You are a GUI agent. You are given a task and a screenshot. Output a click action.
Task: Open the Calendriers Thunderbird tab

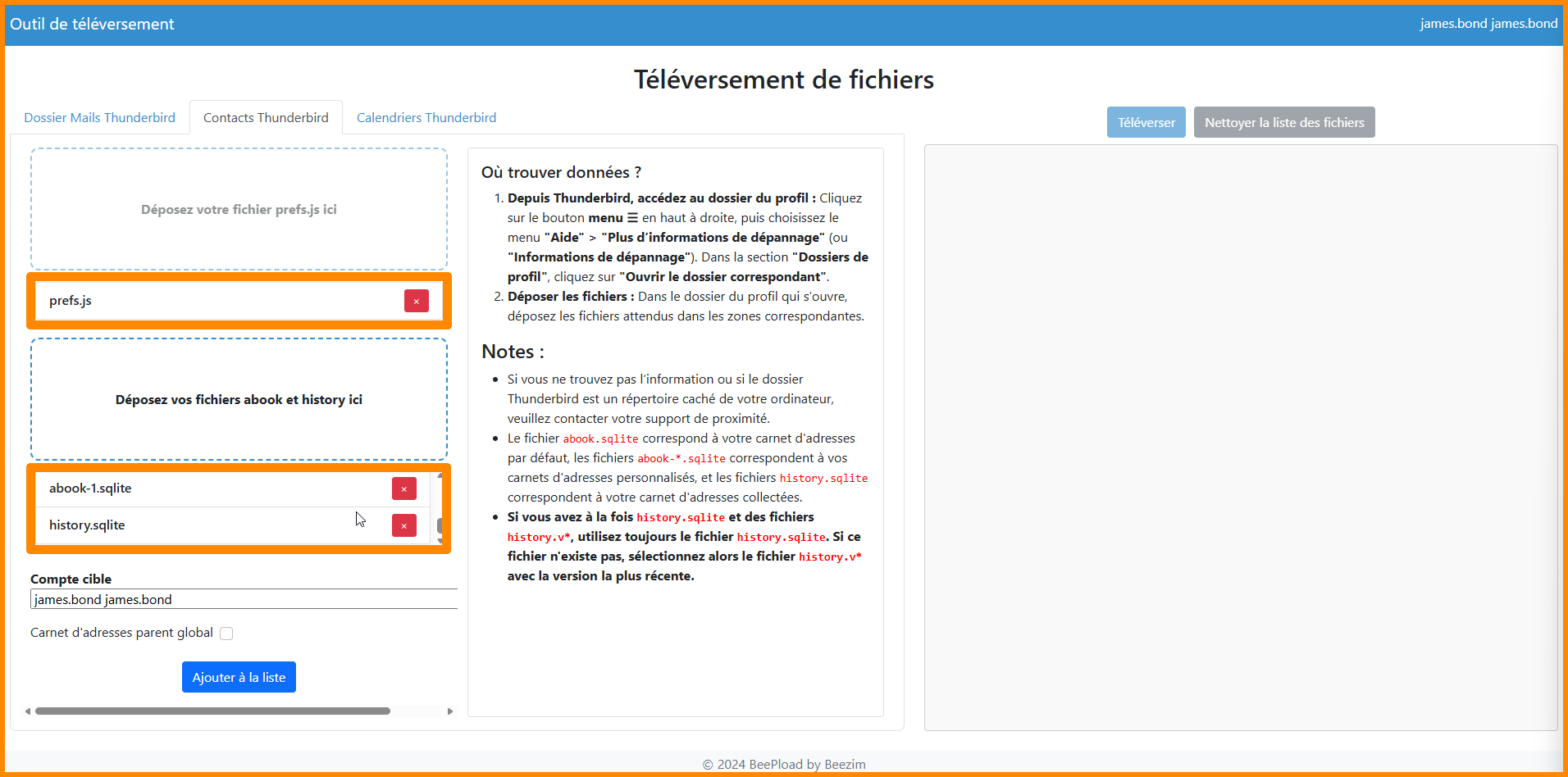pos(426,118)
